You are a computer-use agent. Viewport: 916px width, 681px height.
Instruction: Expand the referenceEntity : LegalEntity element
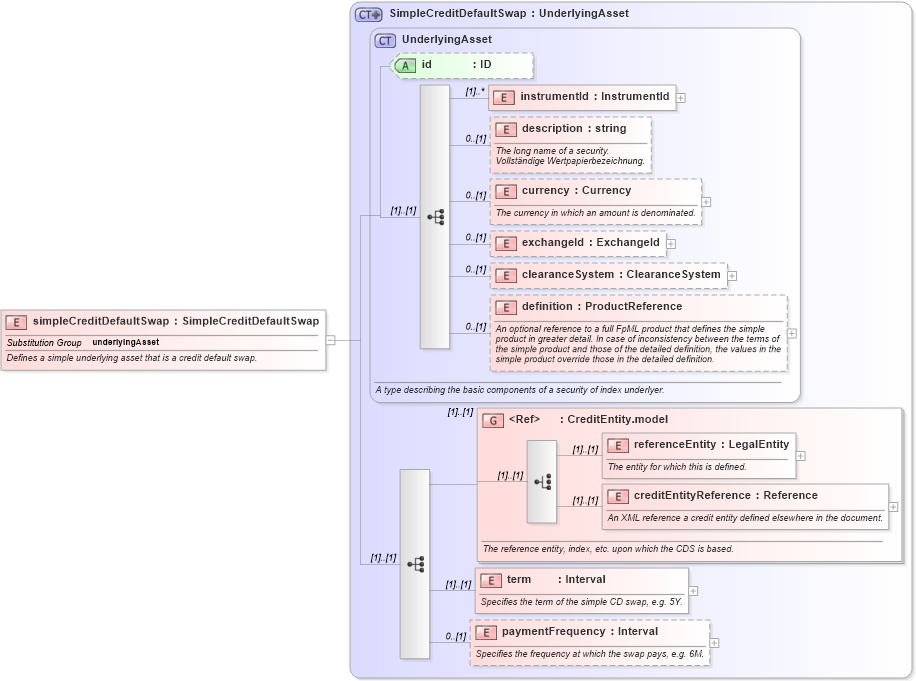pyautogui.click(x=800, y=456)
